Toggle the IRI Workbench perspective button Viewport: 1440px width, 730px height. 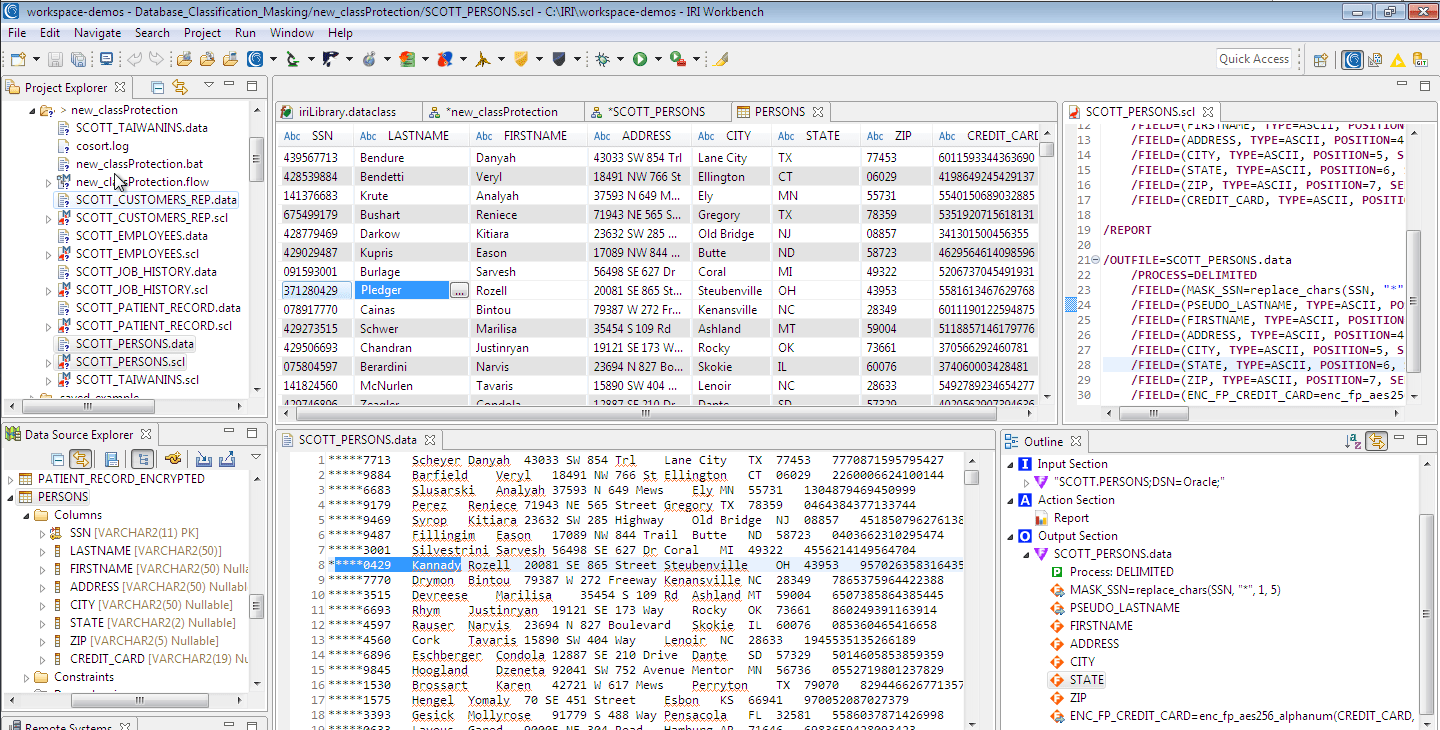point(1352,58)
